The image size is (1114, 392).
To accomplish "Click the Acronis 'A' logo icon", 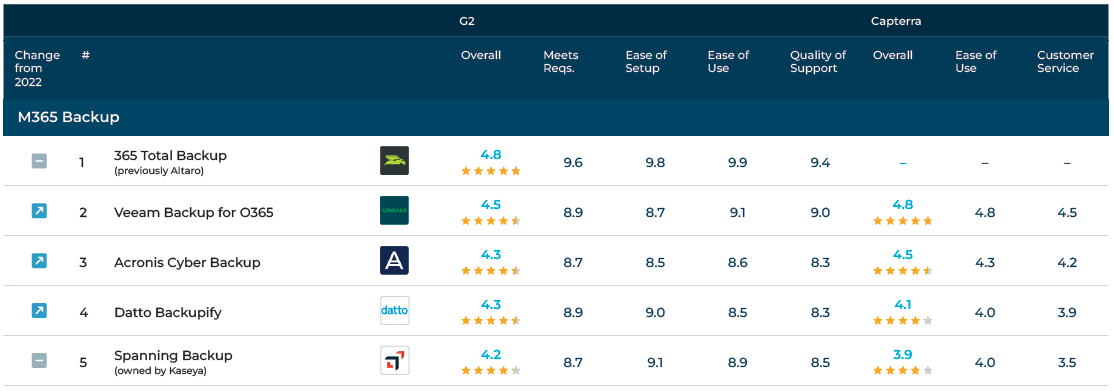I will click(394, 261).
